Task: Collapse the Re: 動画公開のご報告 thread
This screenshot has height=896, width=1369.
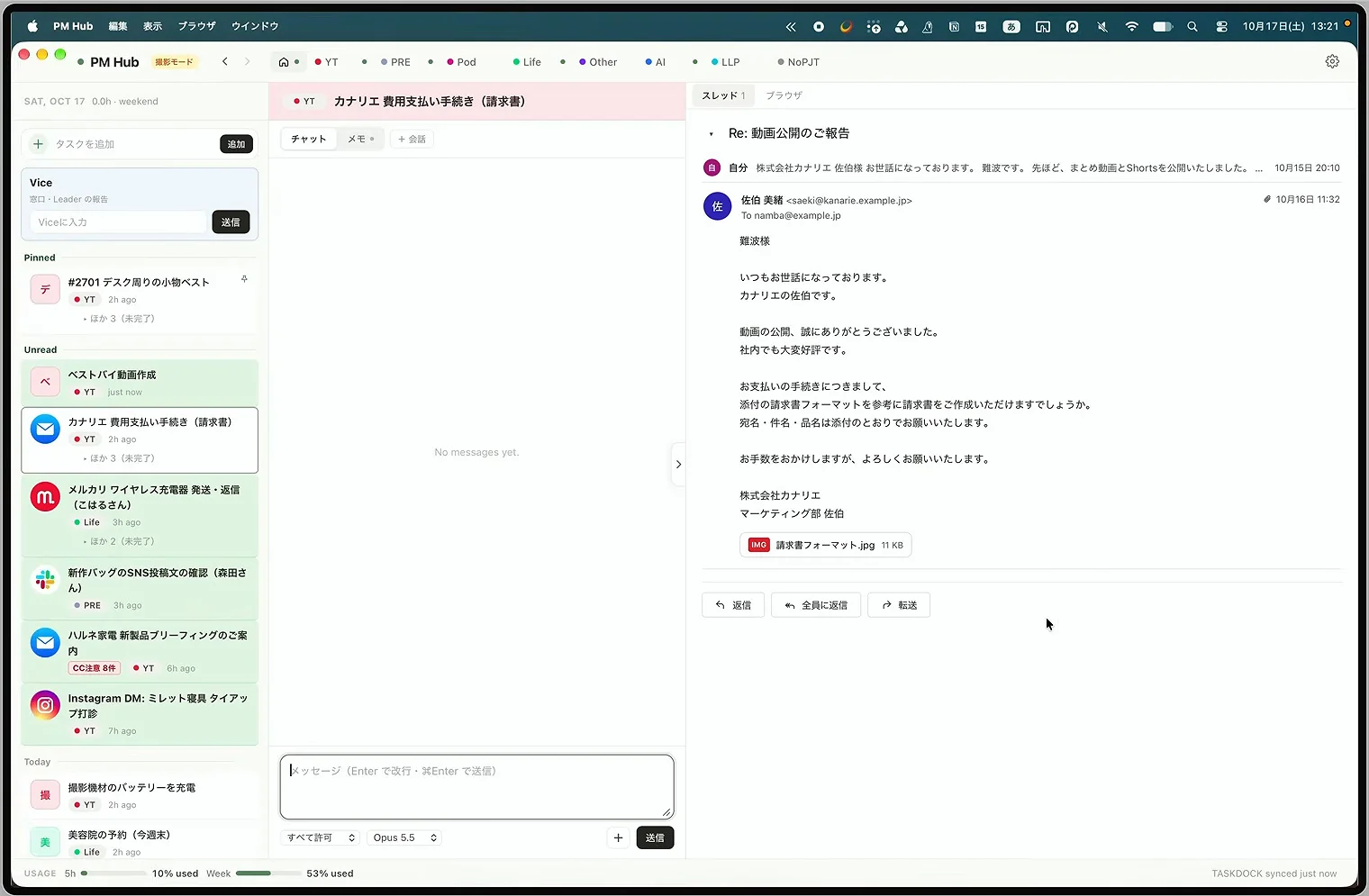Action: coord(711,134)
